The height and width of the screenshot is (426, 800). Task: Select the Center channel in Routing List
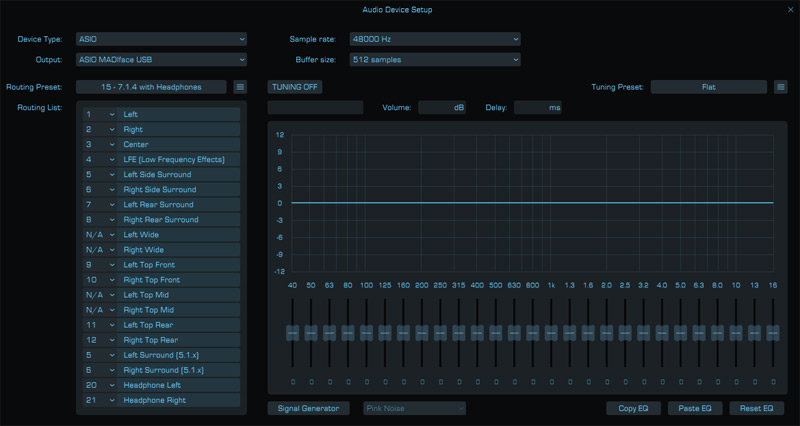pyautogui.click(x=178, y=144)
